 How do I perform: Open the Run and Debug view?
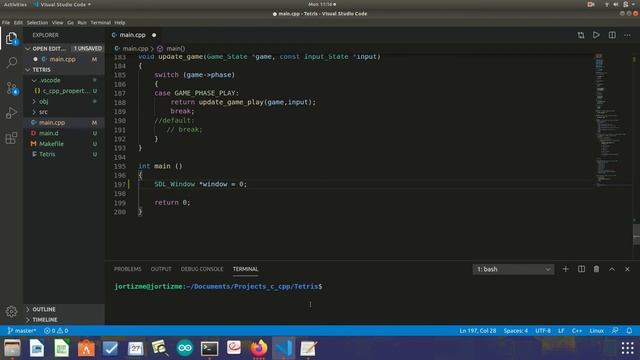coord(11,113)
